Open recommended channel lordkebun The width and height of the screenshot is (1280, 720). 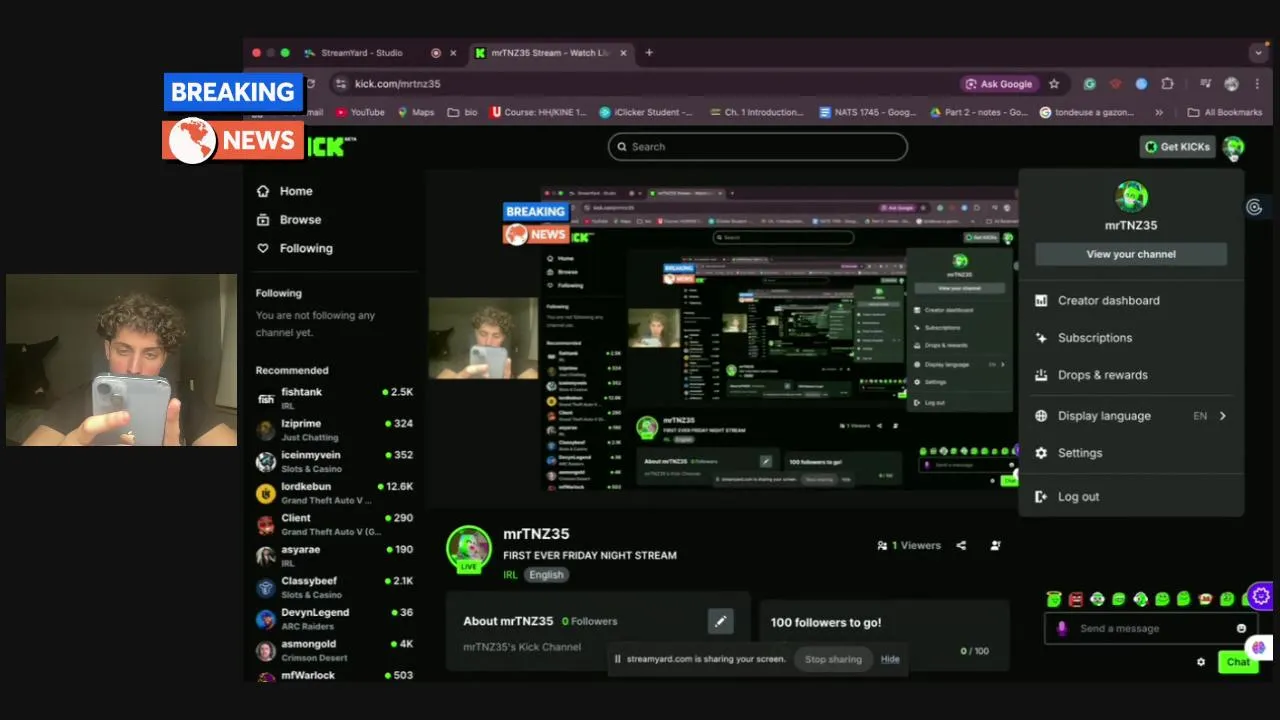(334, 493)
